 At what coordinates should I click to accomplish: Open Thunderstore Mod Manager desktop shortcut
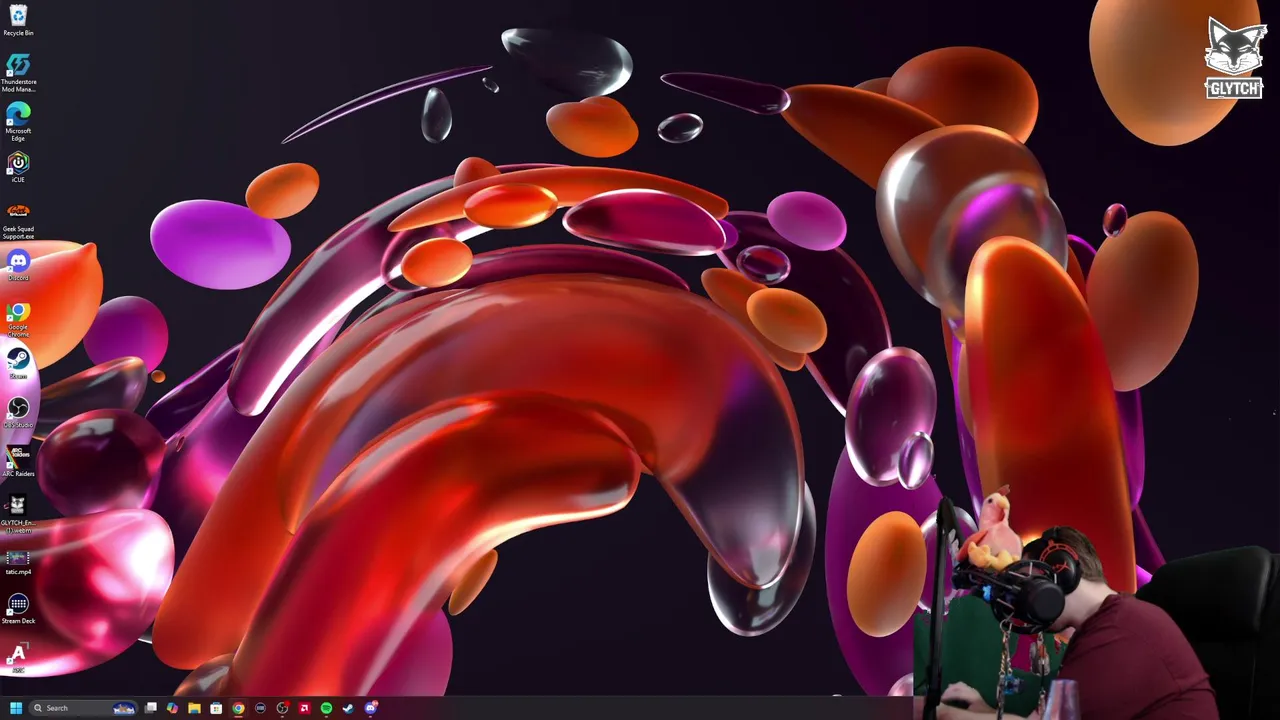[x=18, y=72]
